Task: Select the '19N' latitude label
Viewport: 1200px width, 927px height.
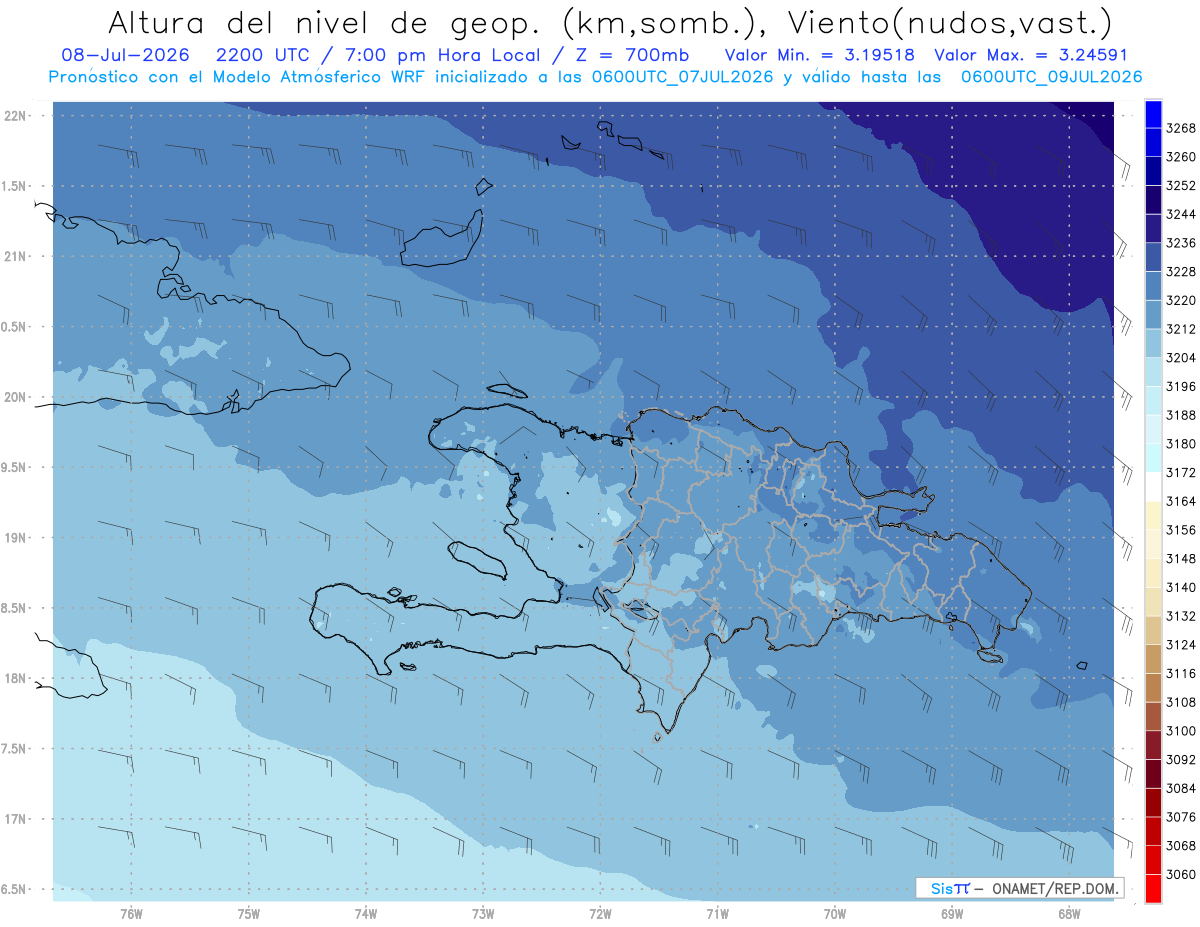Action: point(14,537)
